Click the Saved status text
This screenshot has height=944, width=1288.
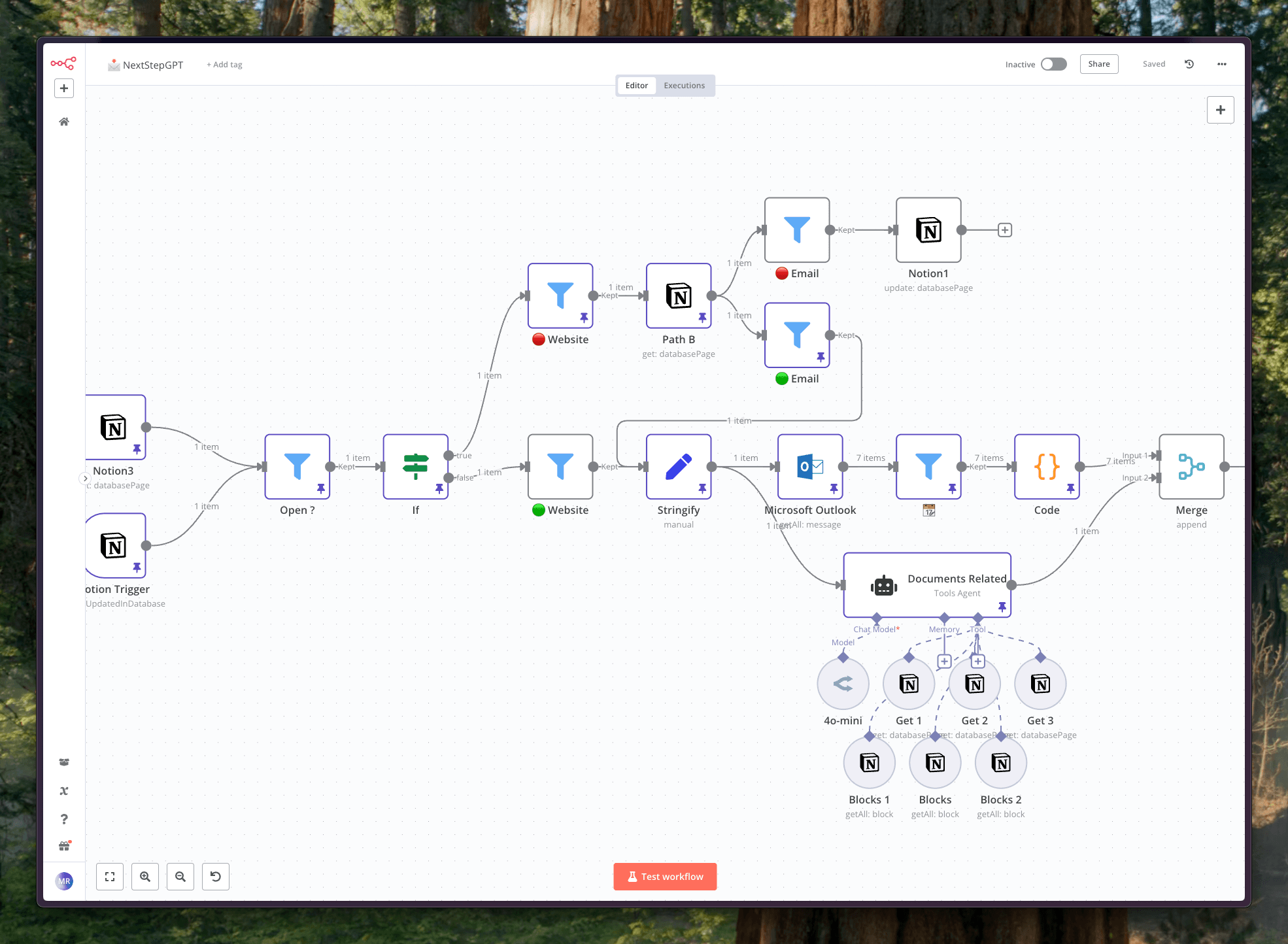(x=1154, y=64)
